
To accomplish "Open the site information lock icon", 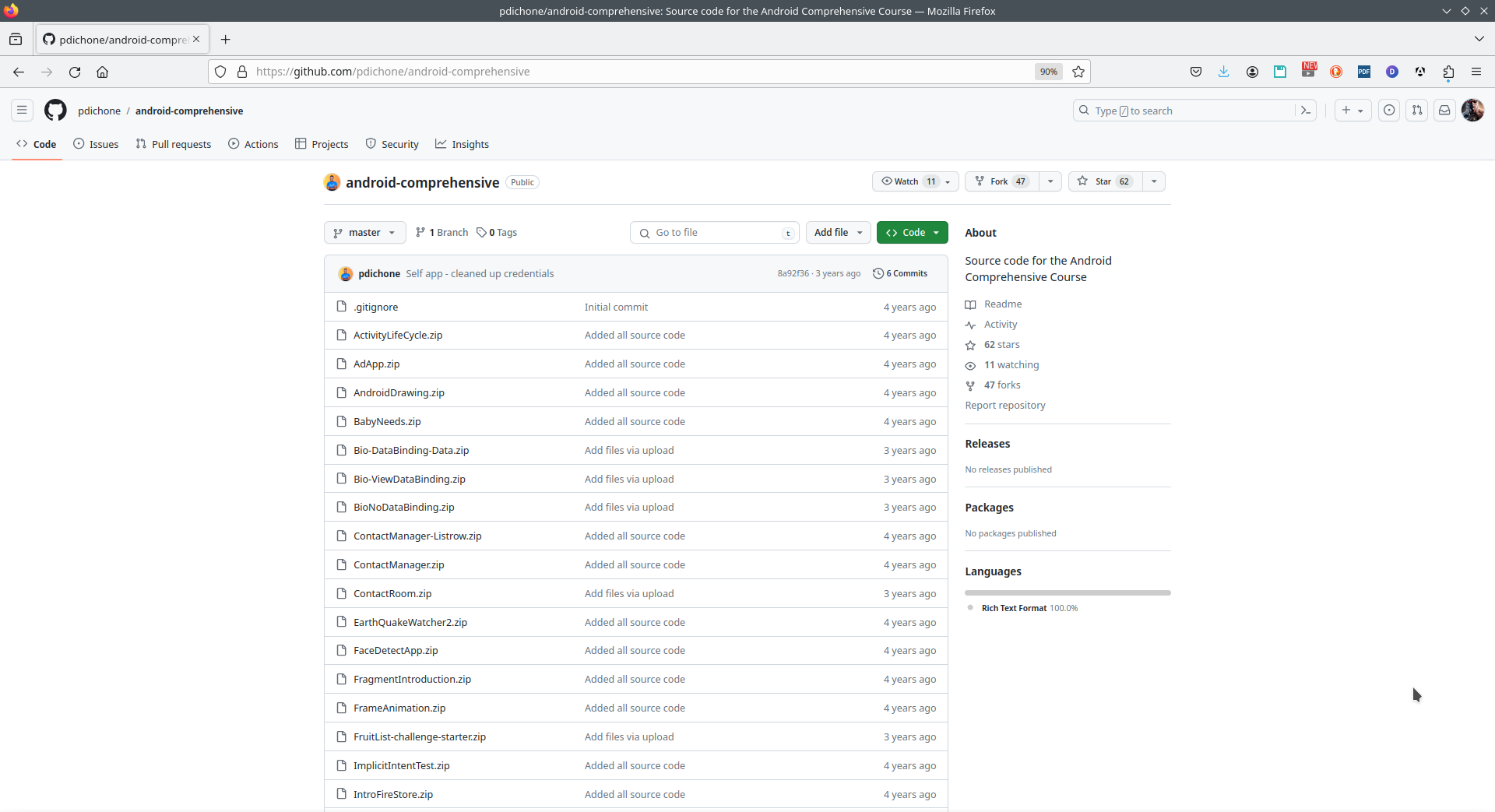I will [242, 72].
